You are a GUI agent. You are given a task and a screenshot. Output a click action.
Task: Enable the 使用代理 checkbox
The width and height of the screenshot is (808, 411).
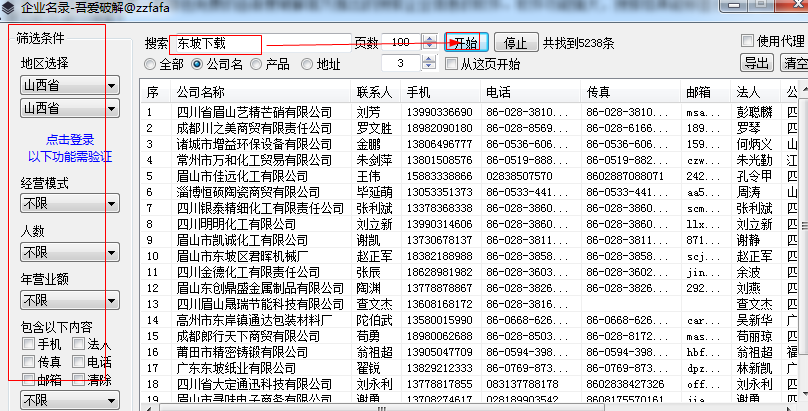point(747,40)
